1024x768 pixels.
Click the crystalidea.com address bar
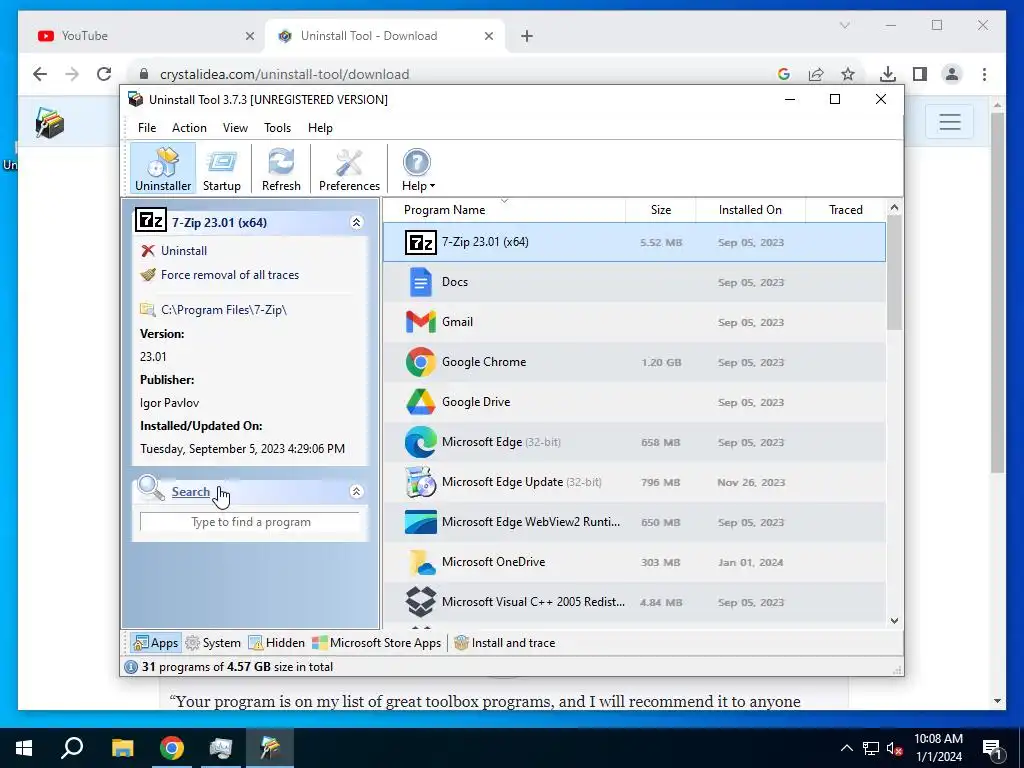[x=284, y=74]
